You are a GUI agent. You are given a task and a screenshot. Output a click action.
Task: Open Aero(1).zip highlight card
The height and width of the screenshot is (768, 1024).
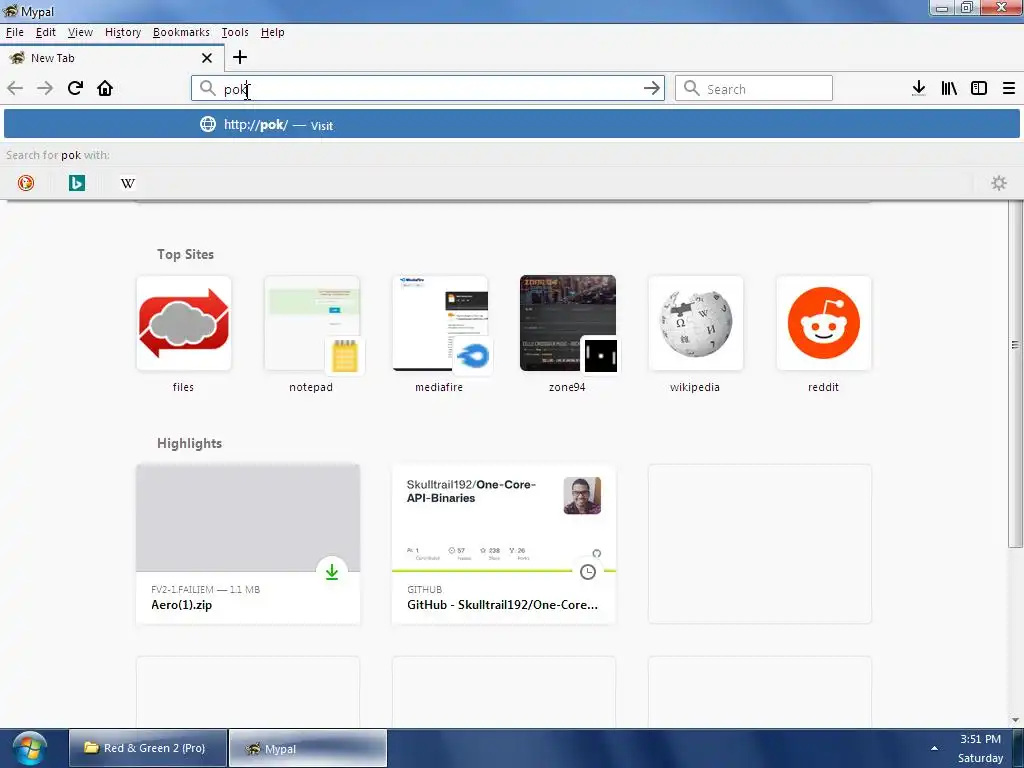[x=248, y=544]
